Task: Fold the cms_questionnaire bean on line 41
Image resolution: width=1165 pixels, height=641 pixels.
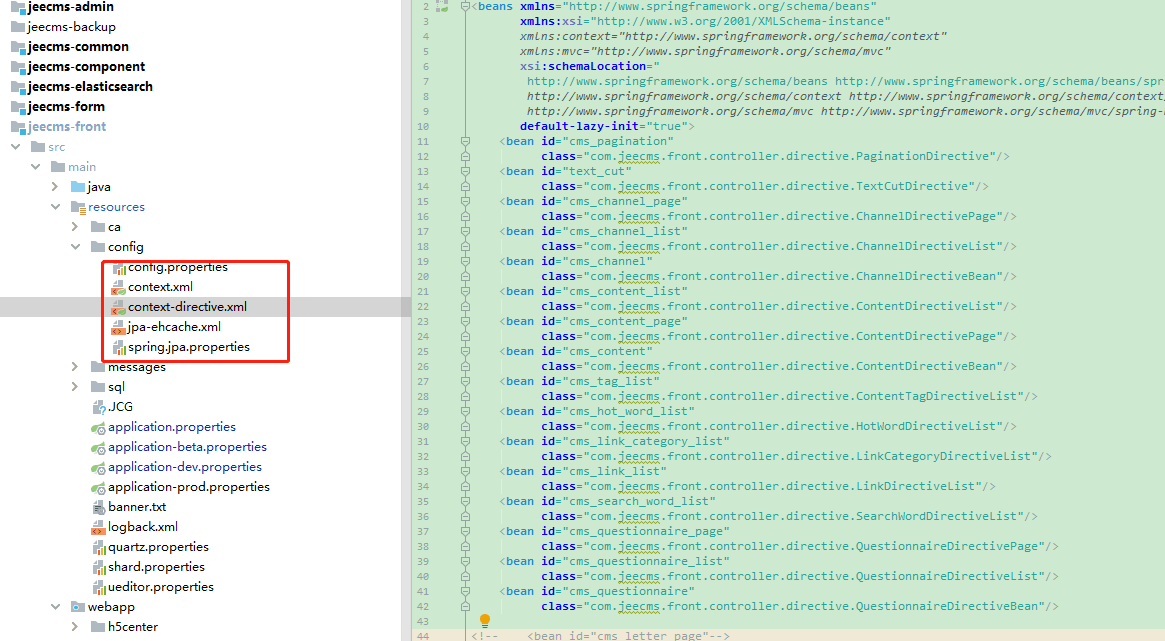Action: click(x=465, y=591)
